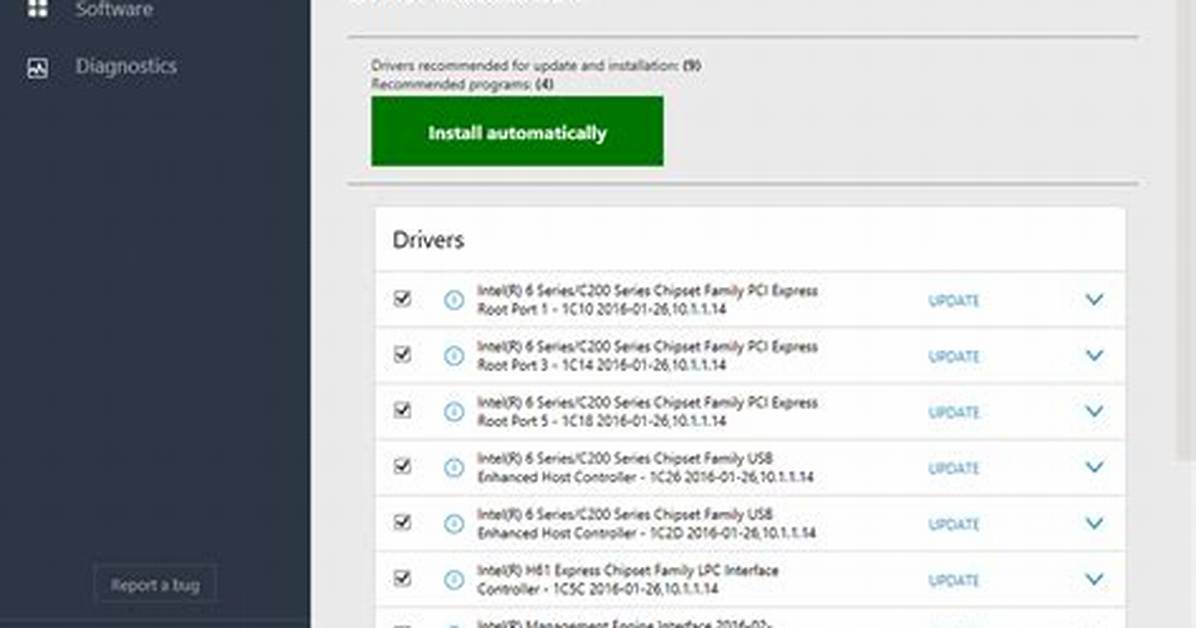Expand details for USB Host Controller 1C2D
1196x628 pixels.
coord(1095,523)
